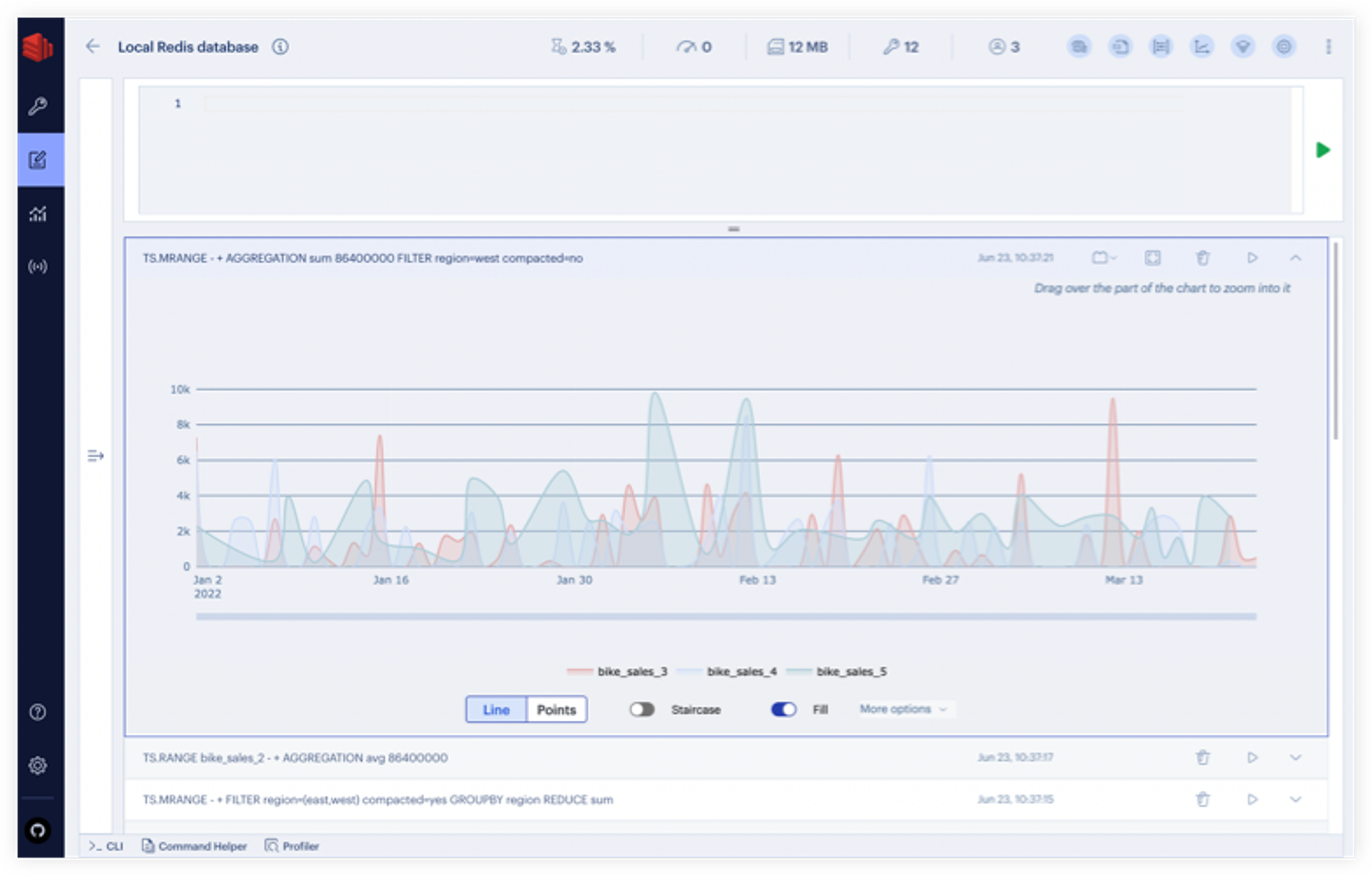Open the GitHub icon in sidebar
1372x875 pixels.
[38, 830]
